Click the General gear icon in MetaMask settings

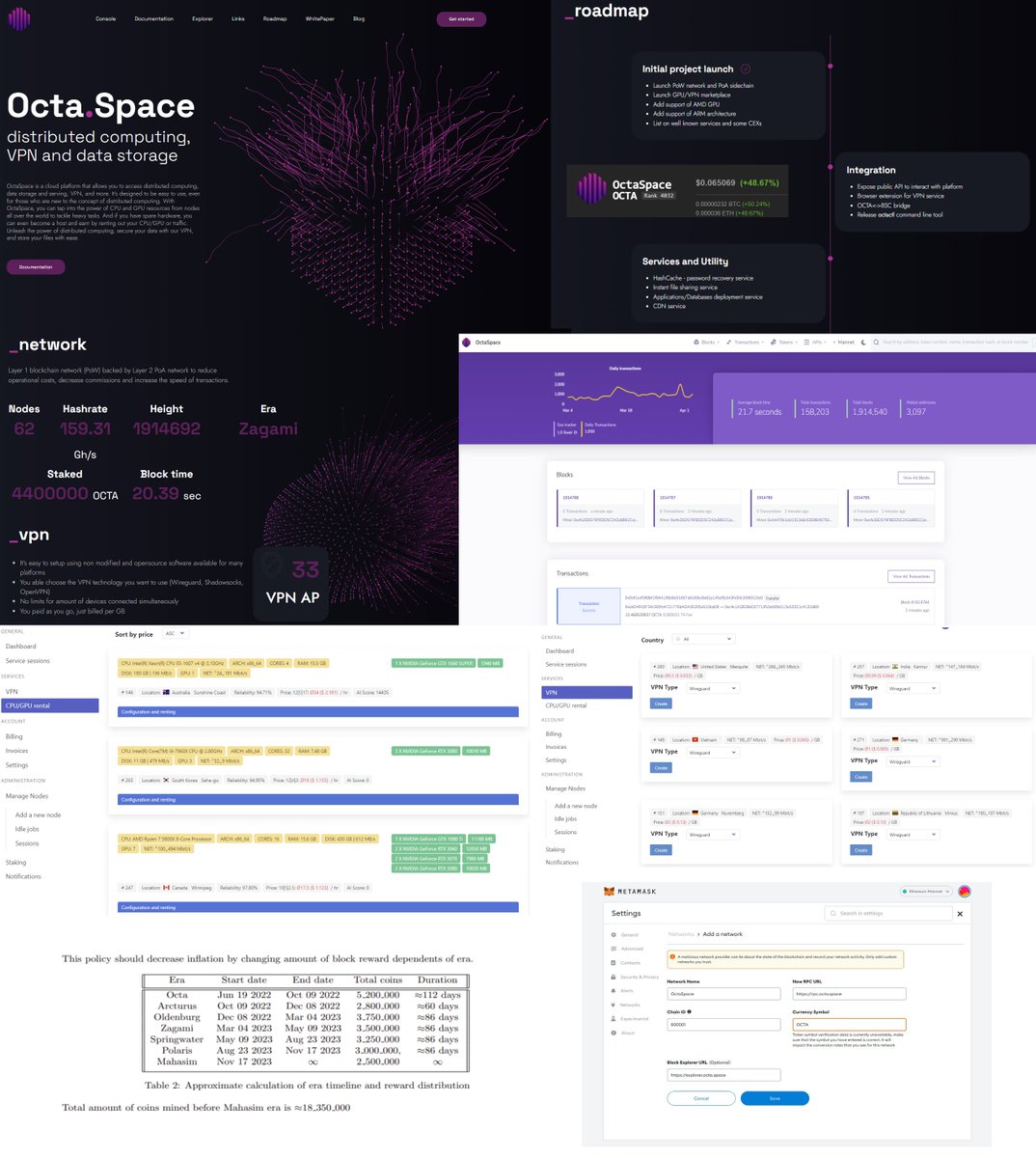coord(613,934)
